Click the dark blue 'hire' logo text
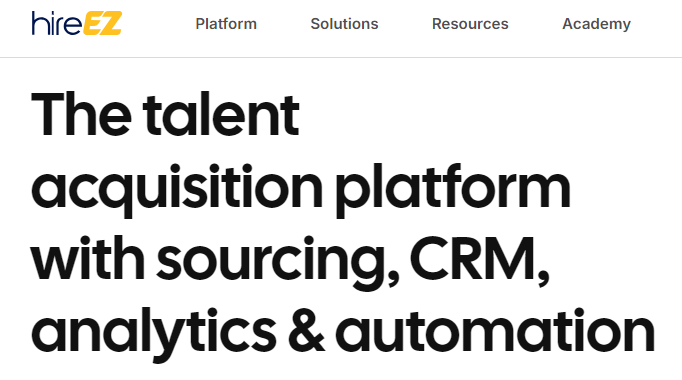 [56, 23]
